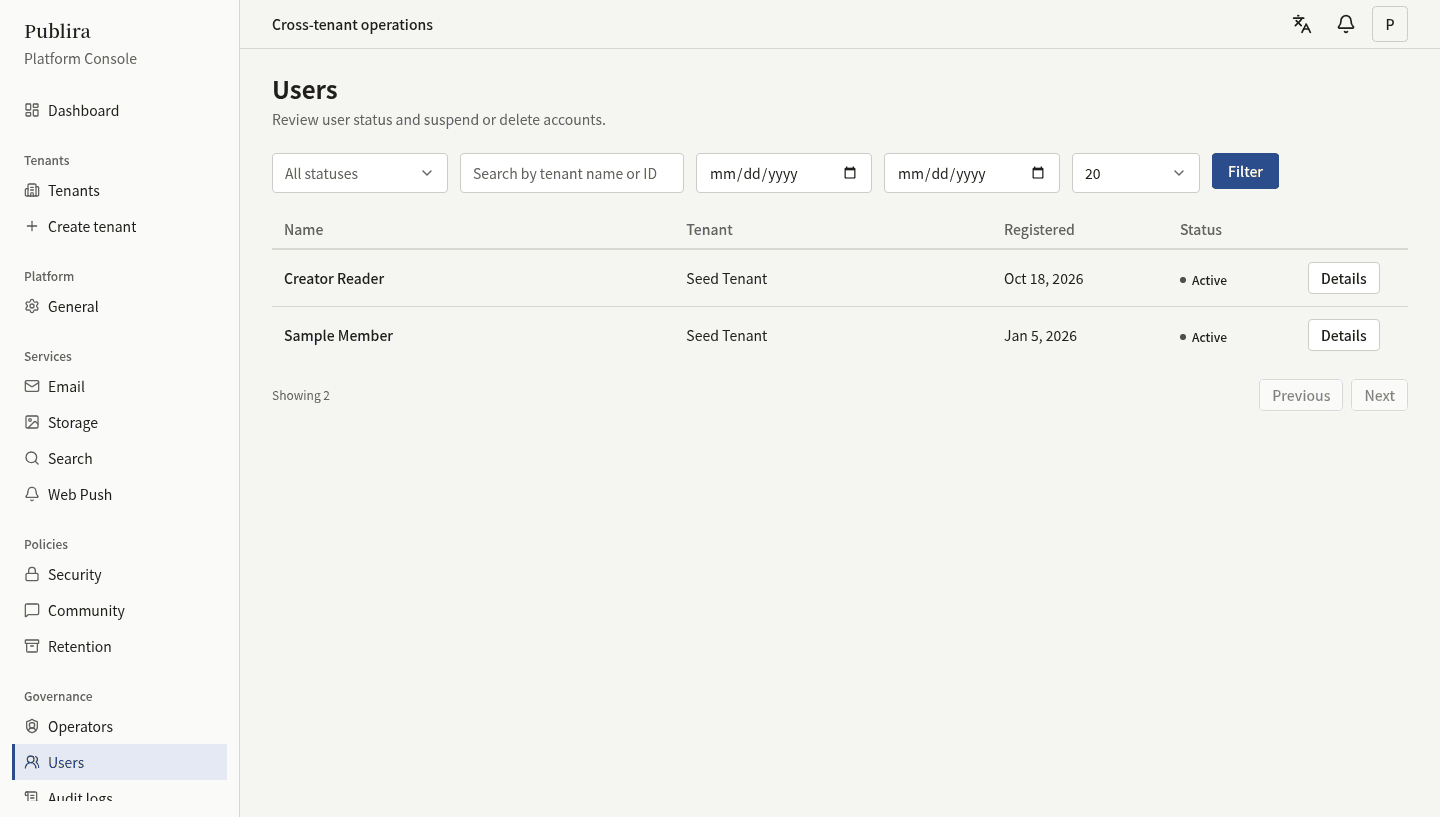Open Details for Creator Reader
The height and width of the screenshot is (817, 1440).
pyautogui.click(x=1344, y=278)
